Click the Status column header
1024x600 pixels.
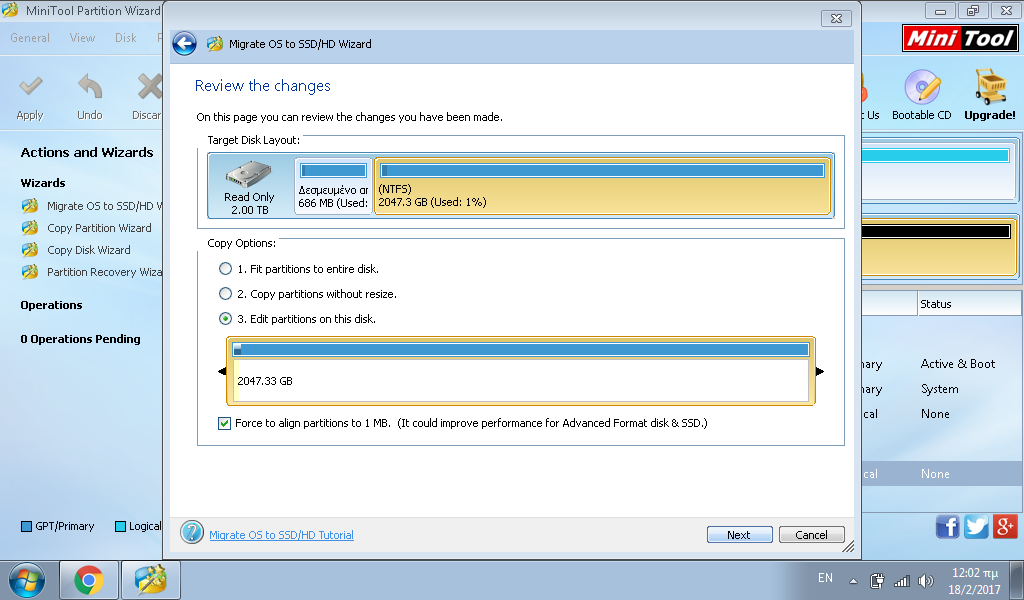(970, 304)
